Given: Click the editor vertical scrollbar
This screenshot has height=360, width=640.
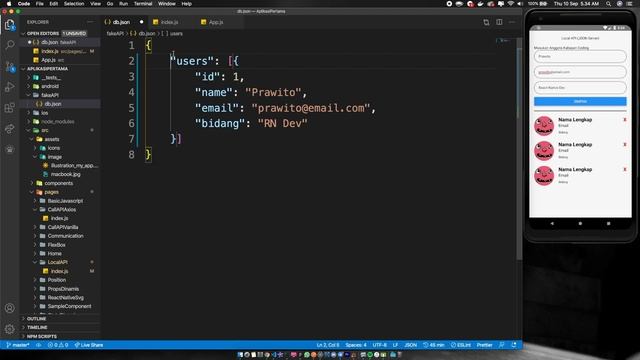Looking at the screenshot, I should pos(519,149).
